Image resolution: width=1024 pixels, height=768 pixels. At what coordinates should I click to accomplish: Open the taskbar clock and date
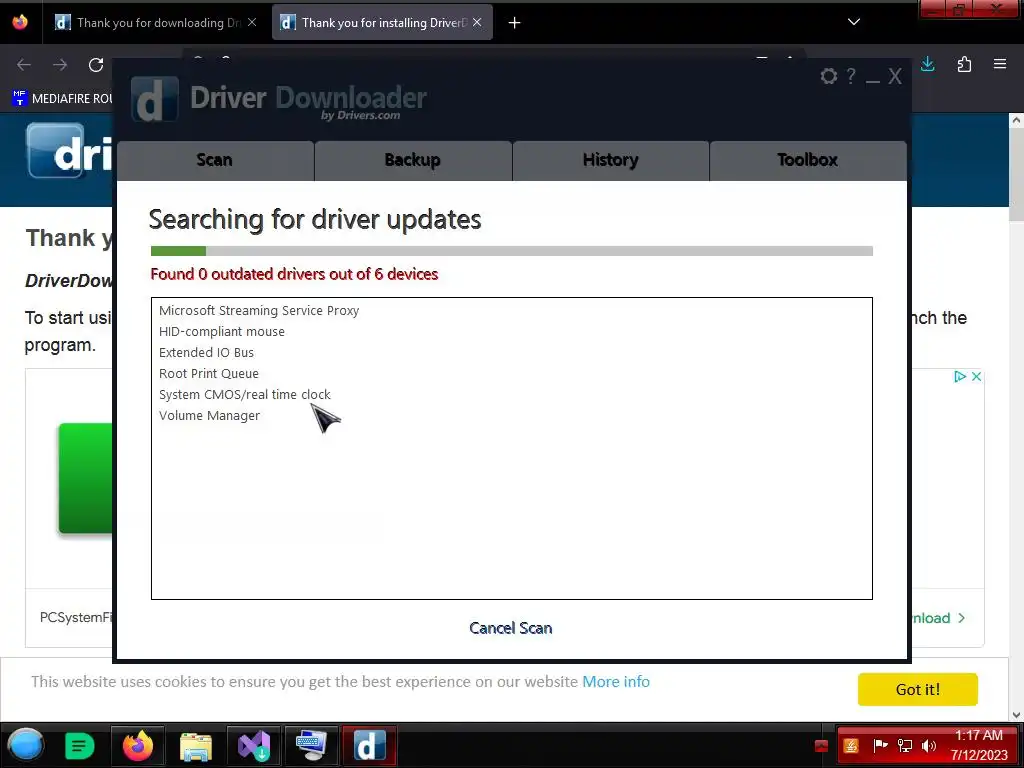click(979, 745)
